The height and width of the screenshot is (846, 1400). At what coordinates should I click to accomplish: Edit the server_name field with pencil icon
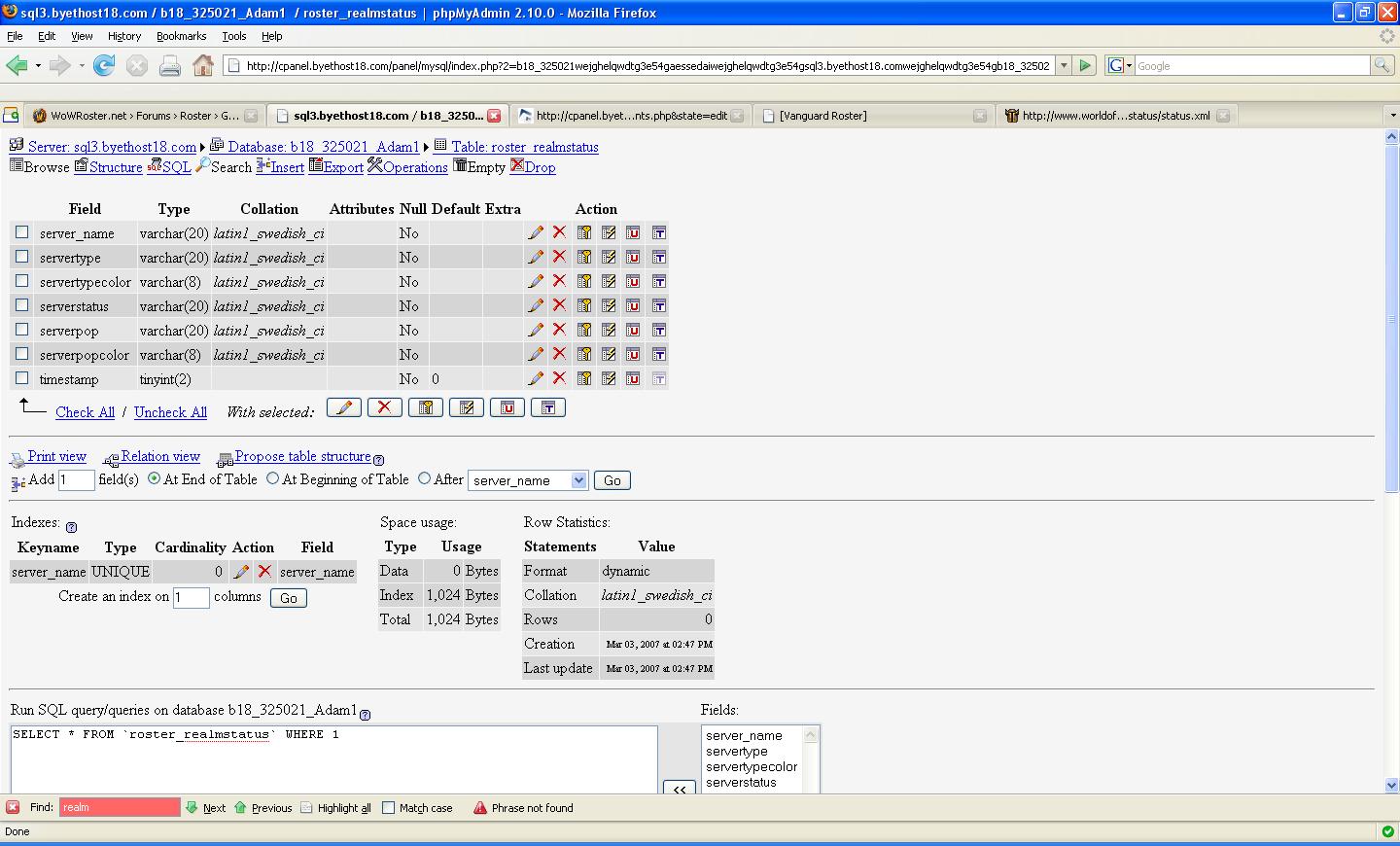click(x=536, y=232)
